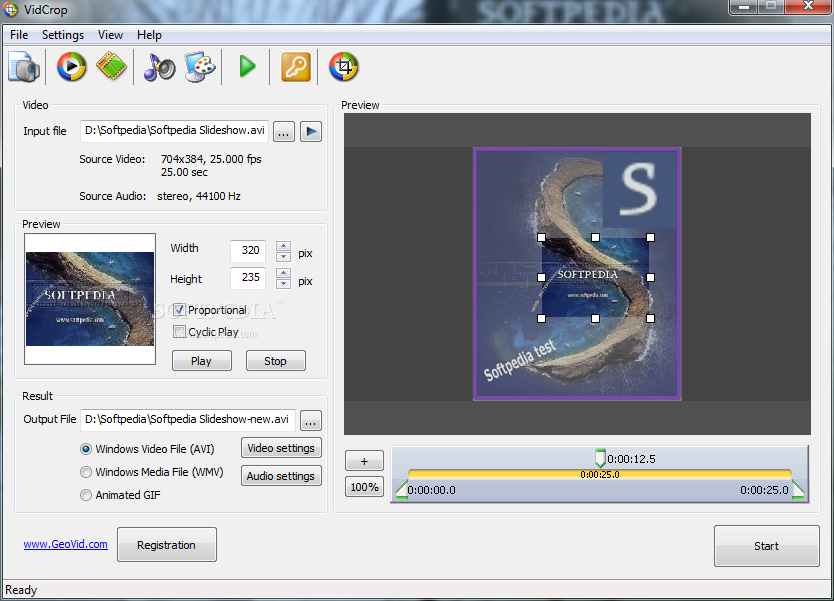834x601 pixels.
Task: Browse for input file
Action: click(284, 131)
